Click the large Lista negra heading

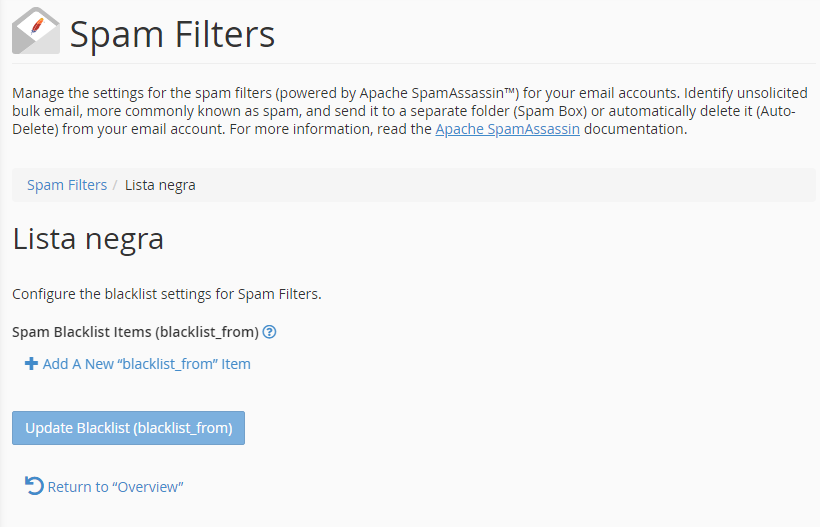88,239
